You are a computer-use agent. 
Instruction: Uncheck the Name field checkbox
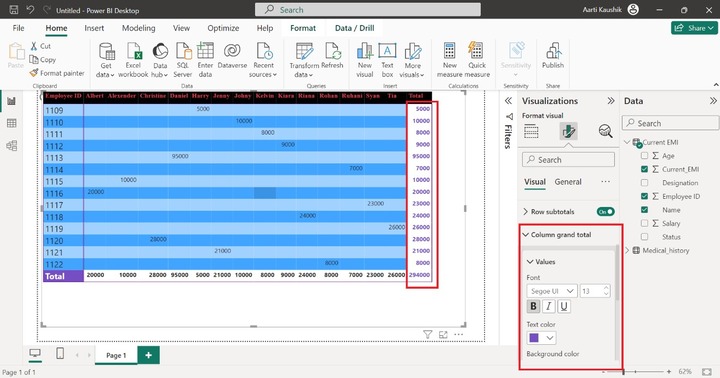pos(644,210)
